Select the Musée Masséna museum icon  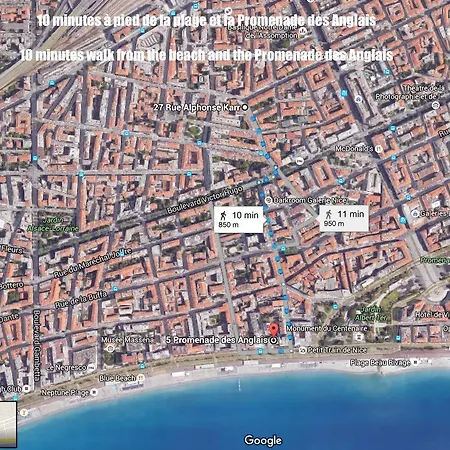(110, 348)
